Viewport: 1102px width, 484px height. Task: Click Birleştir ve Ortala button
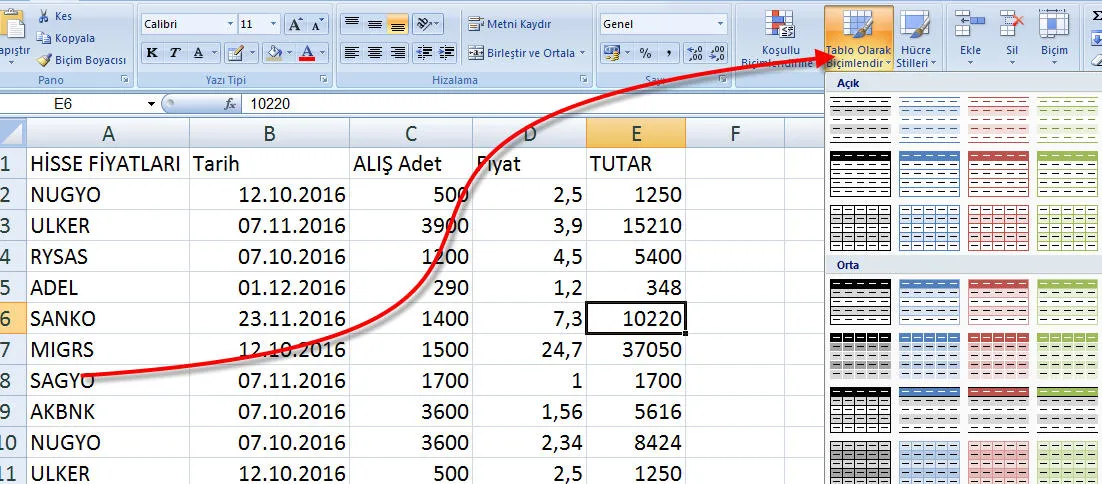tap(529, 53)
